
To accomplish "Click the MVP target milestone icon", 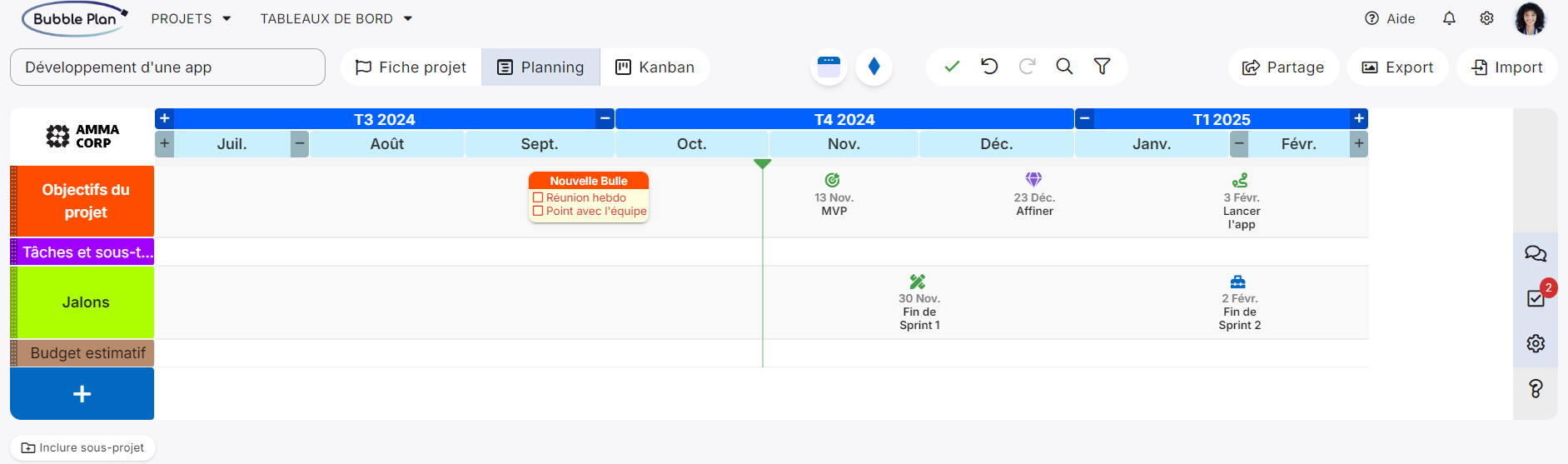I will click(832, 180).
